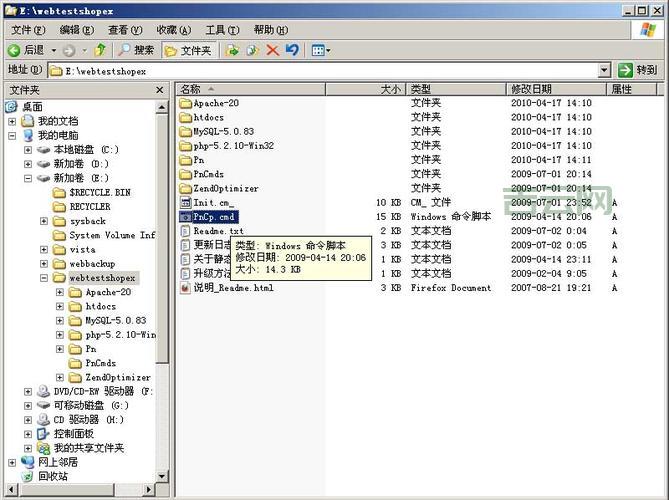Open the address bar dropdown arrow
This screenshot has height=500, width=669.
(604, 71)
